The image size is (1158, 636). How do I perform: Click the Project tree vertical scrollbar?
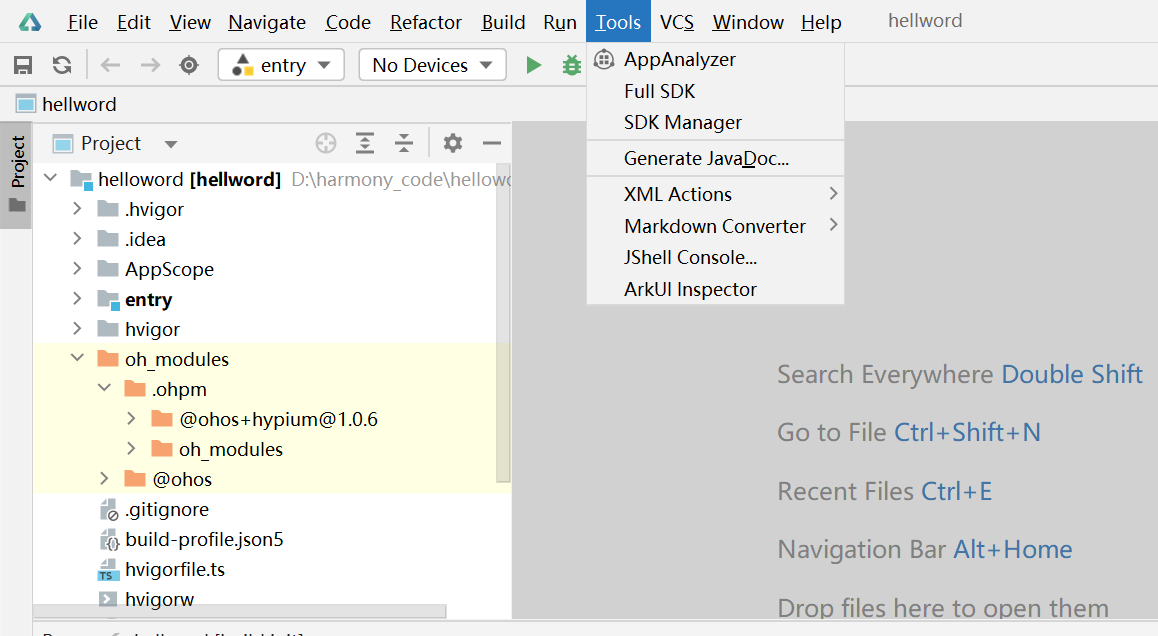coord(503,322)
